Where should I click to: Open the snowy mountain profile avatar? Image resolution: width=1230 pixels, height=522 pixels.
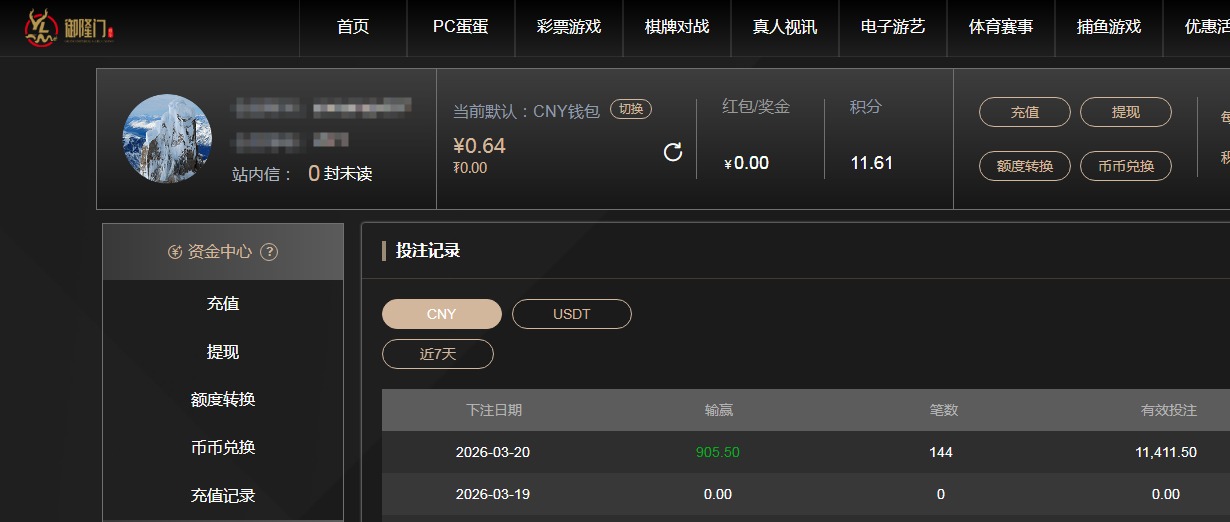(167, 139)
